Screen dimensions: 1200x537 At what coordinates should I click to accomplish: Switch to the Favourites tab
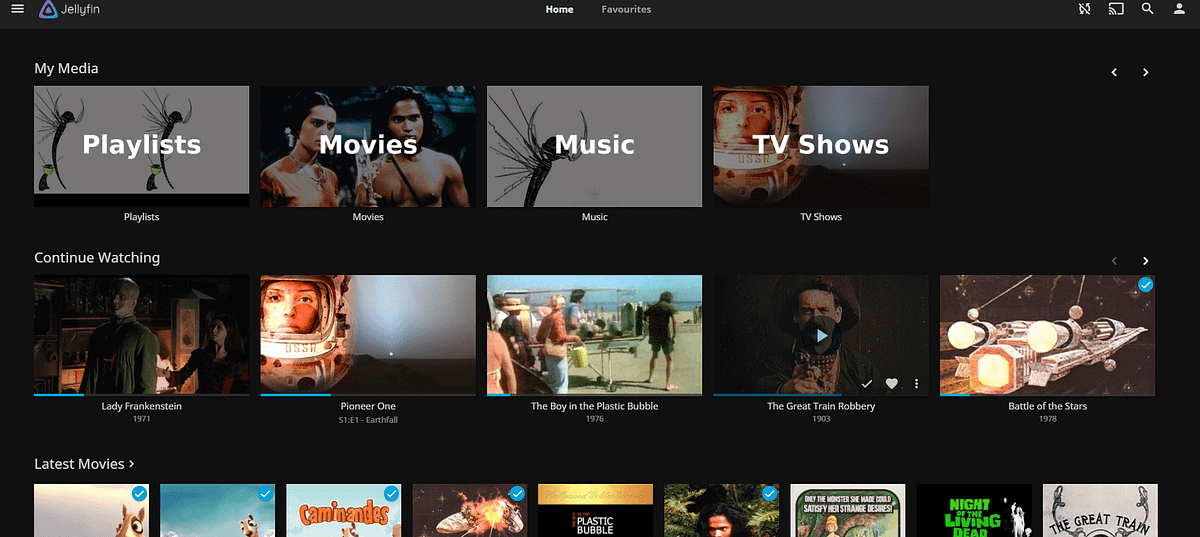(x=626, y=10)
